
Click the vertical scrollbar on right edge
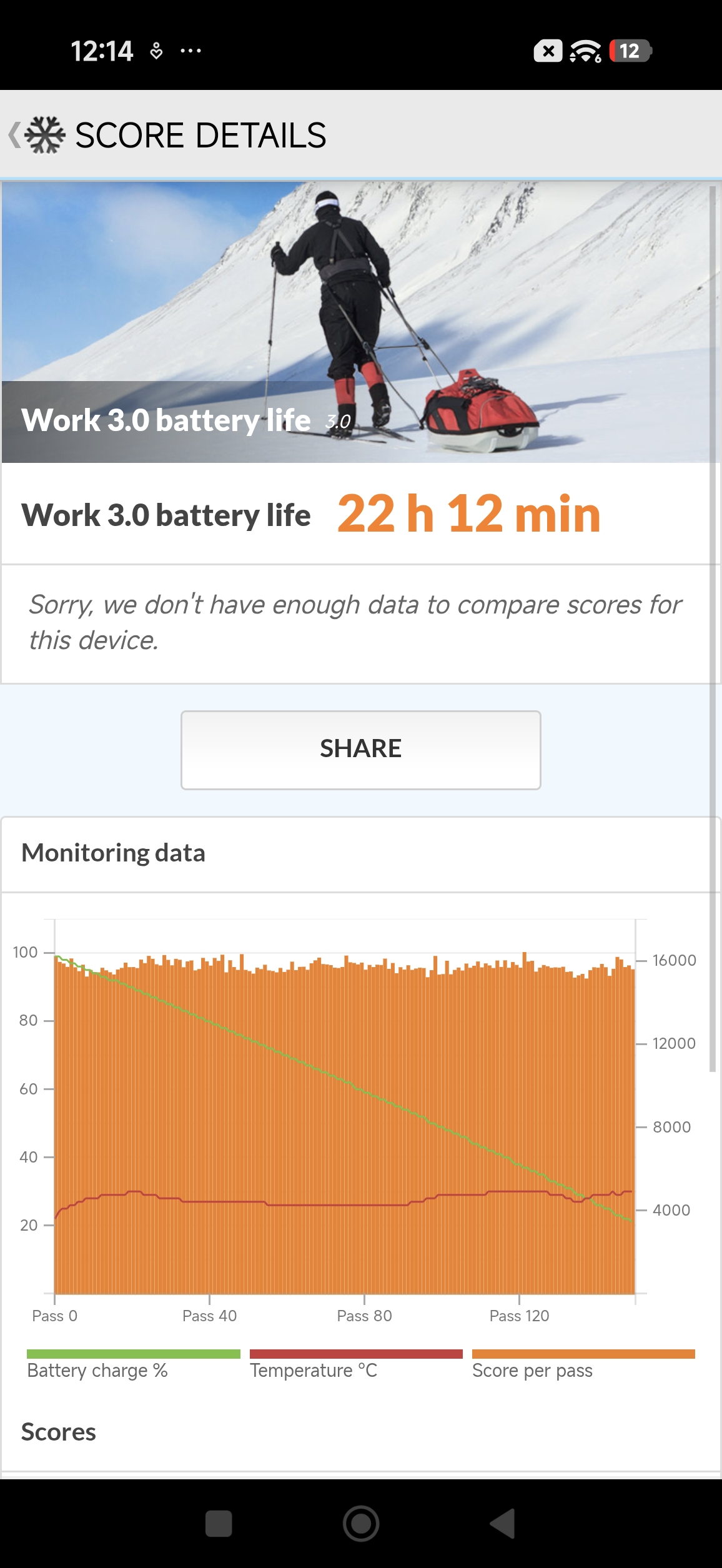[713, 625]
